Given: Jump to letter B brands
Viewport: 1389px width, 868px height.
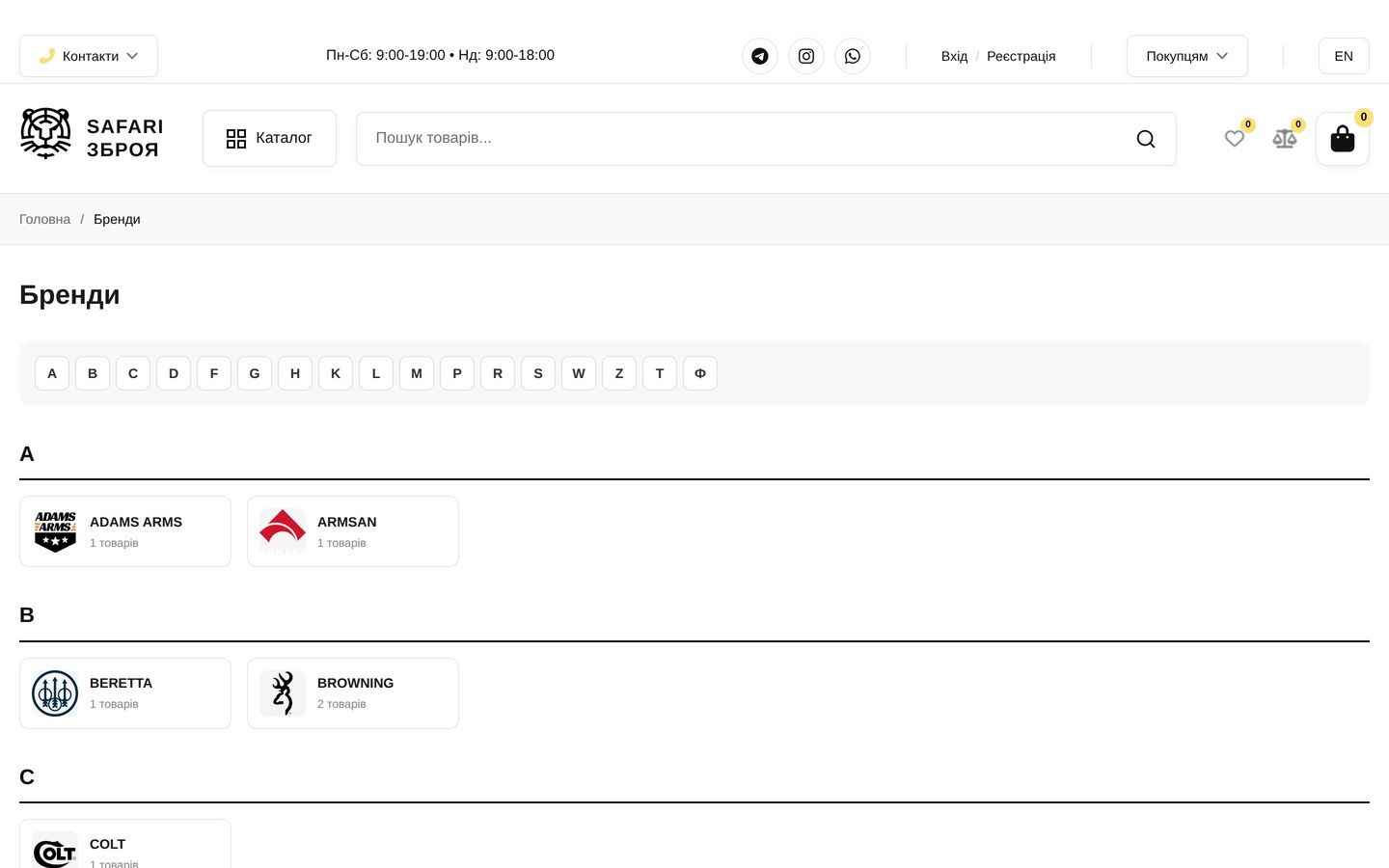Looking at the screenshot, I should point(93,373).
